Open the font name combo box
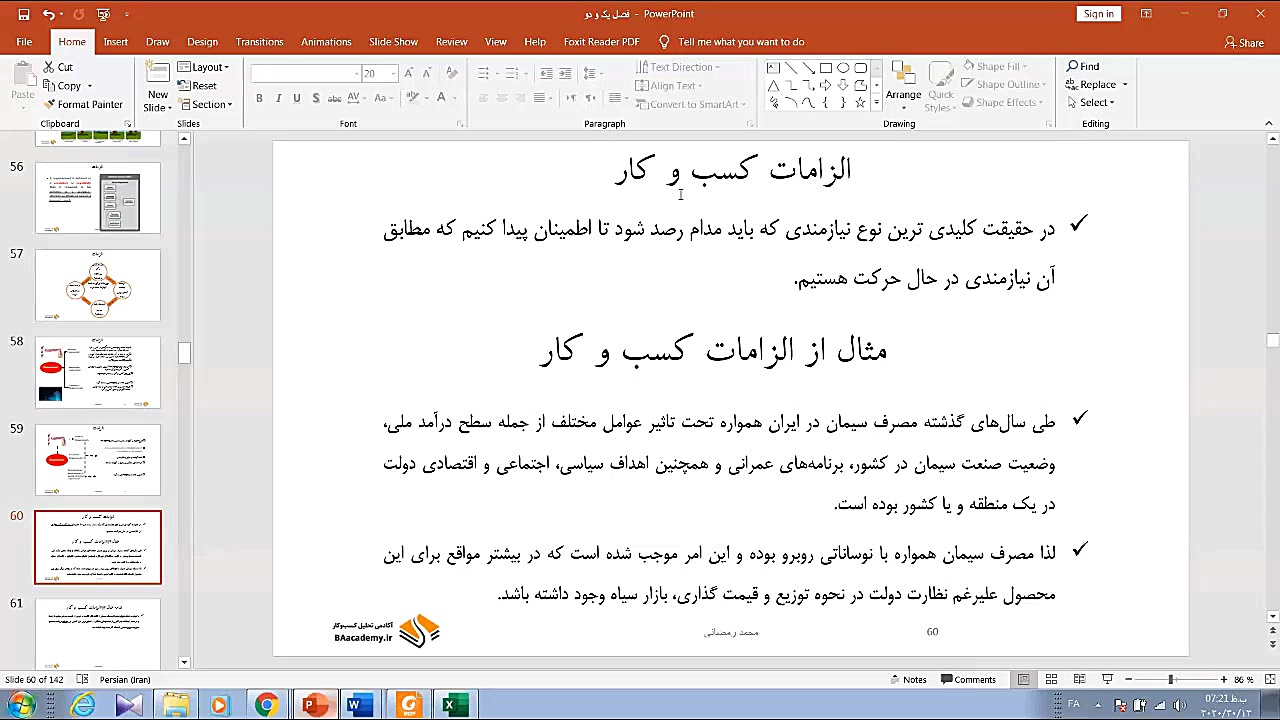 [305, 74]
